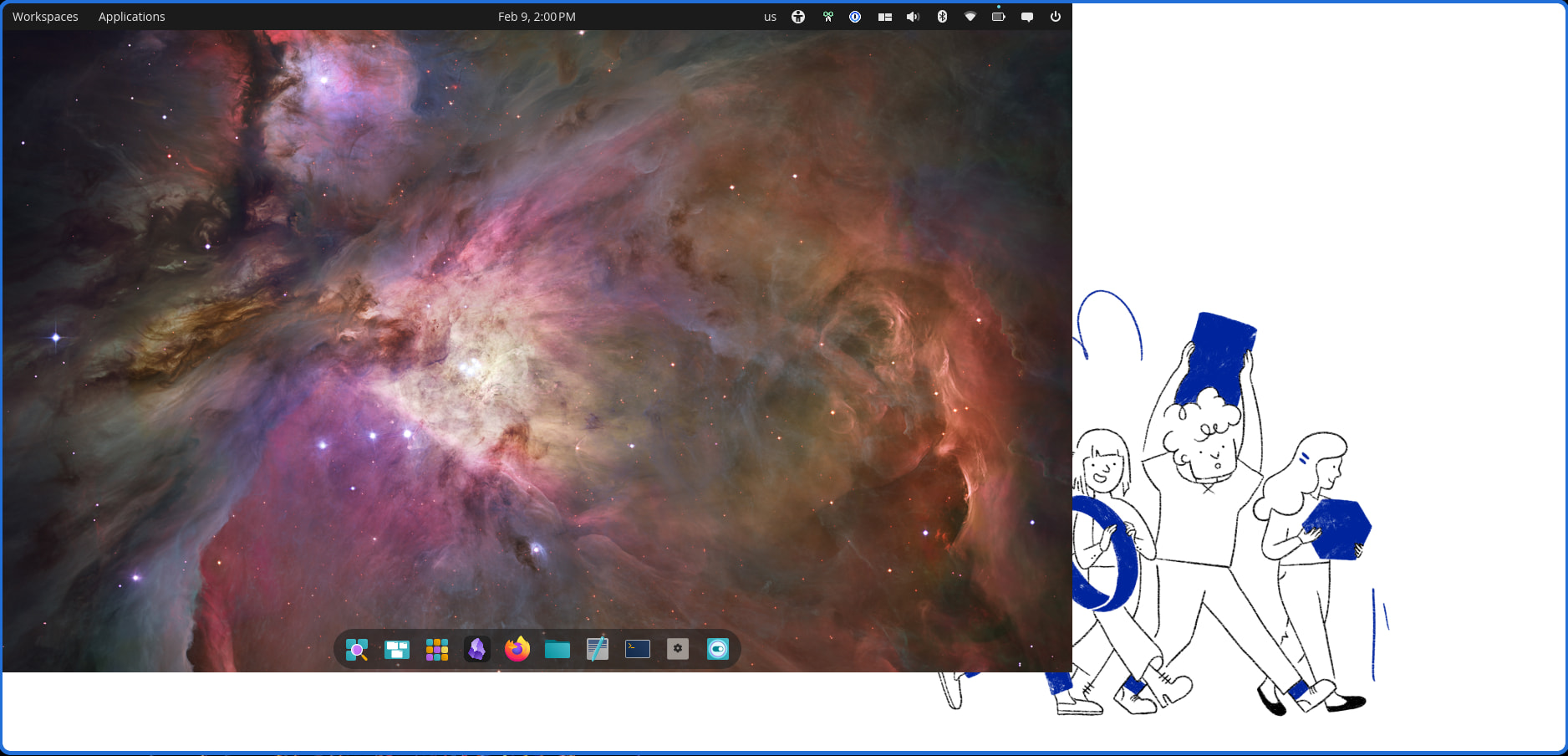The image size is (1568, 756).
Task: Open the window tiling menu
Action: click(x=884, y=17)
